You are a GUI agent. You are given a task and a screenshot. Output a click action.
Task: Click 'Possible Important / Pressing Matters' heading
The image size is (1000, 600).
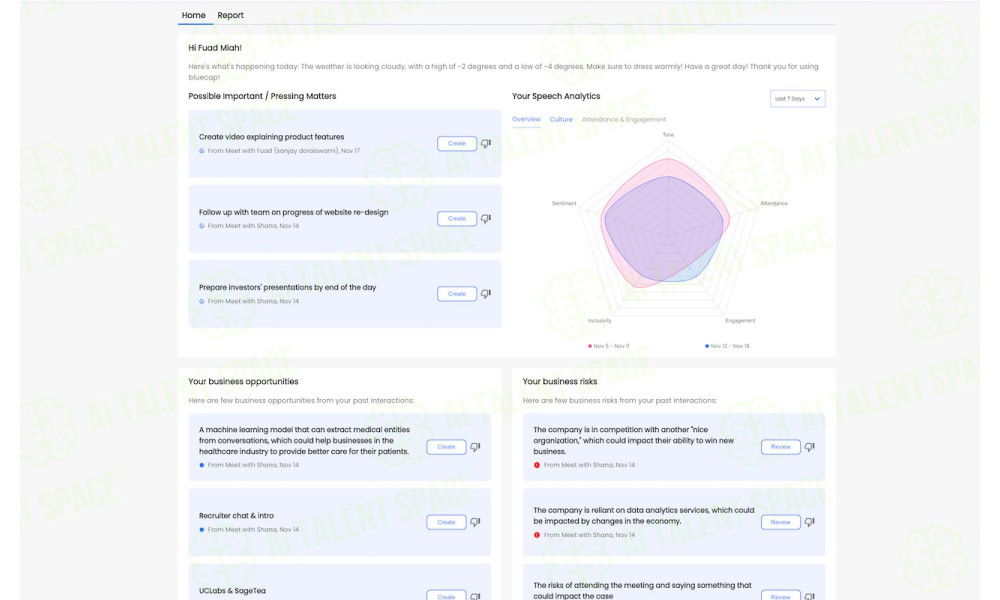[x=262, y=96]
